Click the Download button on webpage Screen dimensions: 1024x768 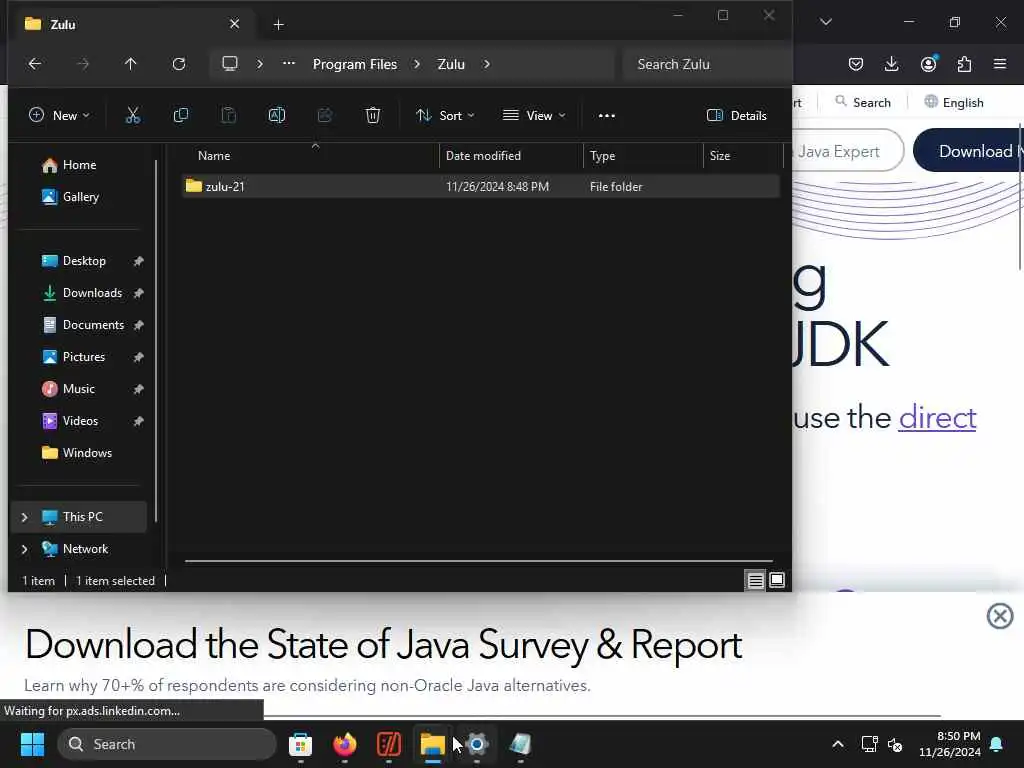[x=969, y=151]
